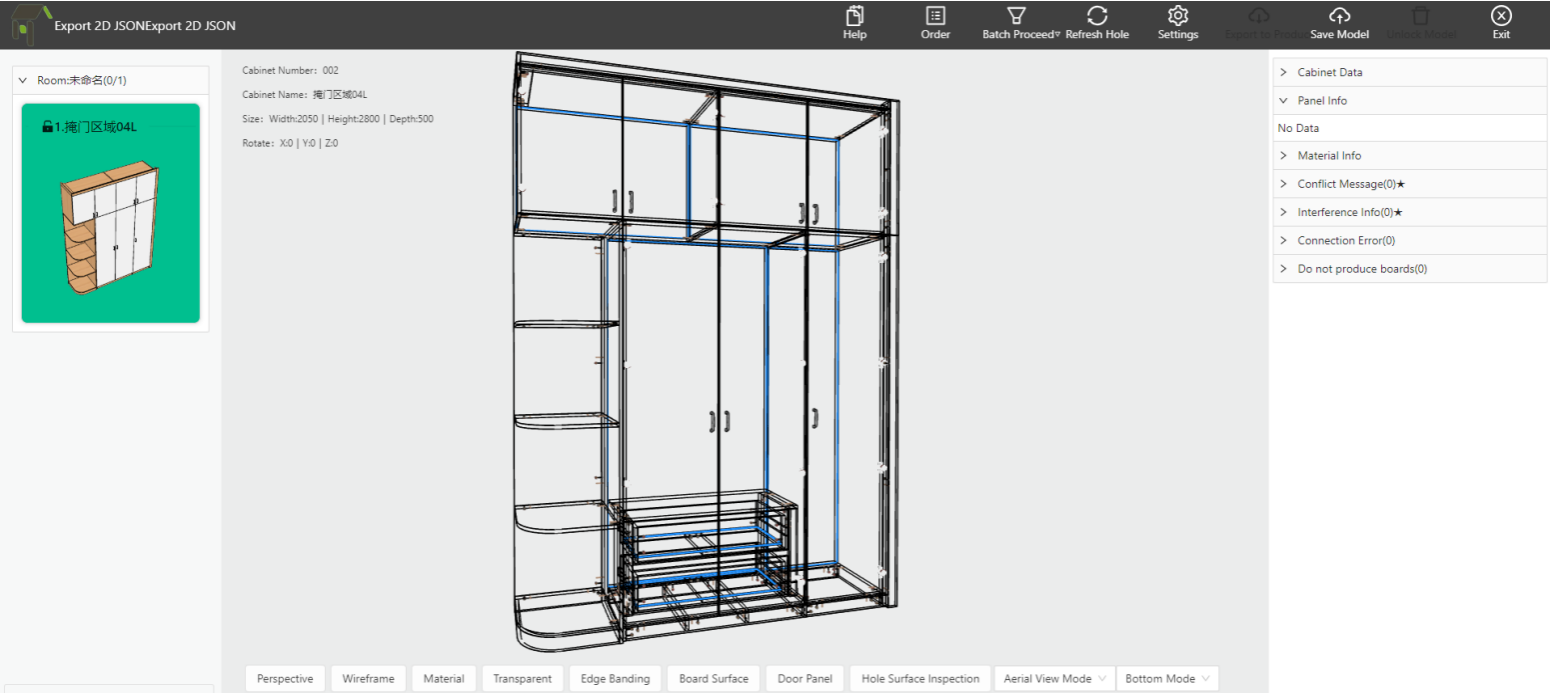Toggle Hole Surface Inspection mode

(x=921, y=678)
